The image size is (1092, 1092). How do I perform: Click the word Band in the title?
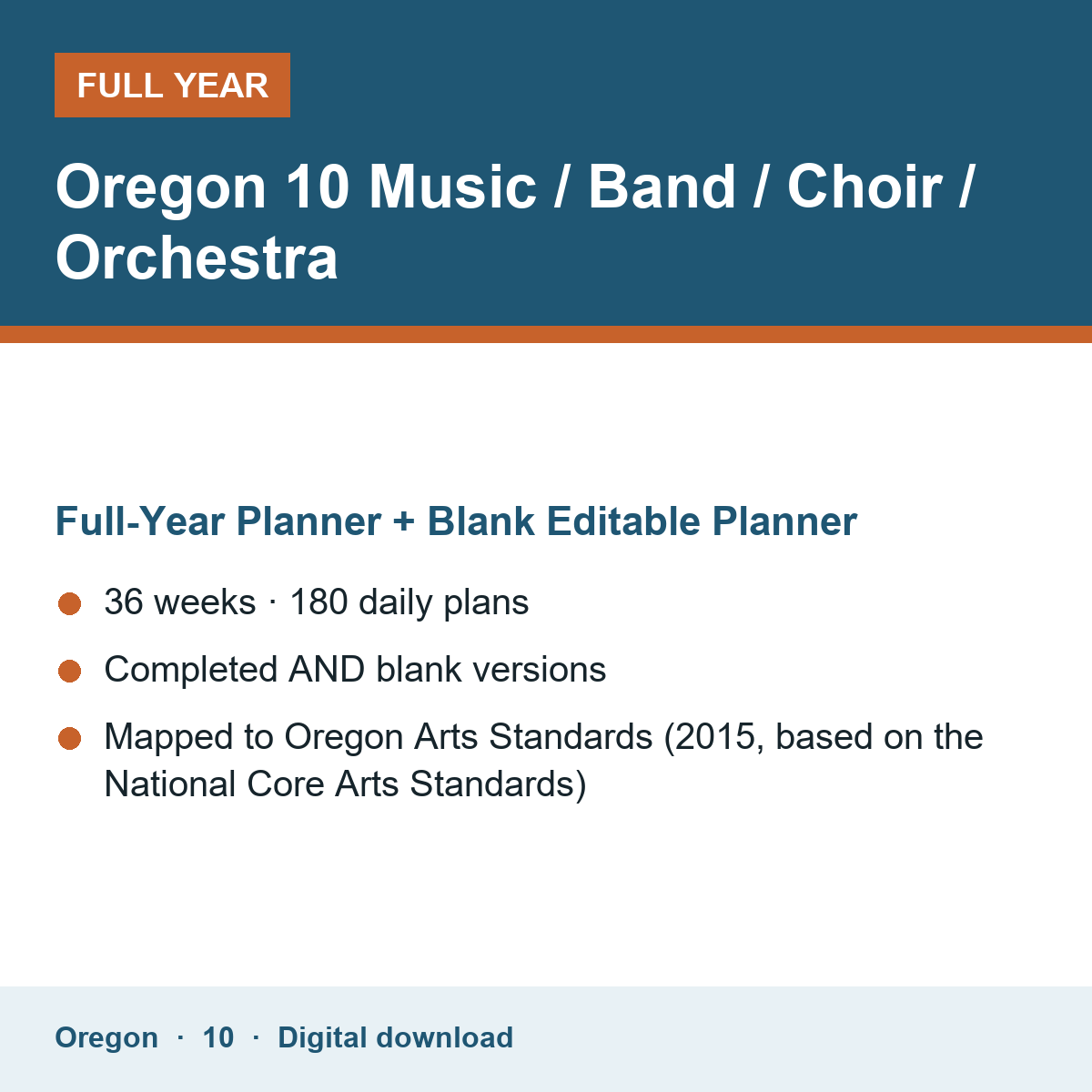662,187
